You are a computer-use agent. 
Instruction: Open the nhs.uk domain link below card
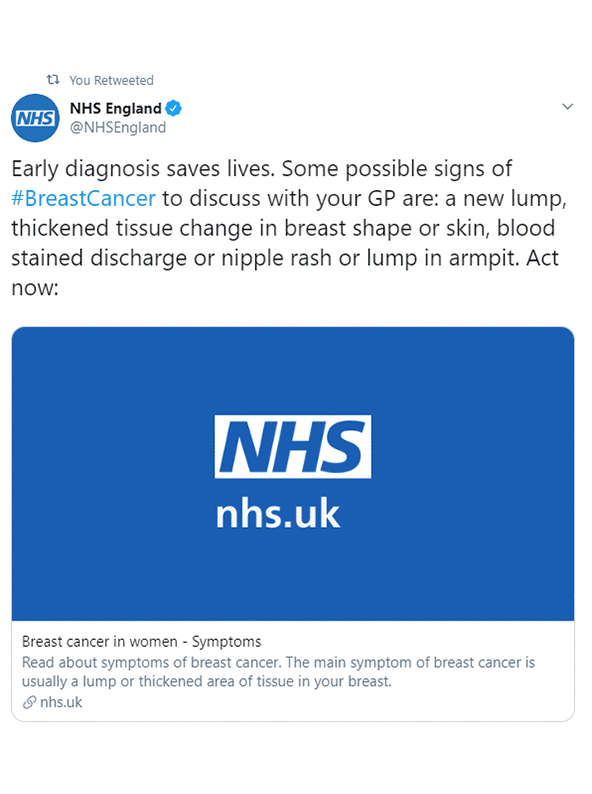coord(61,702)
